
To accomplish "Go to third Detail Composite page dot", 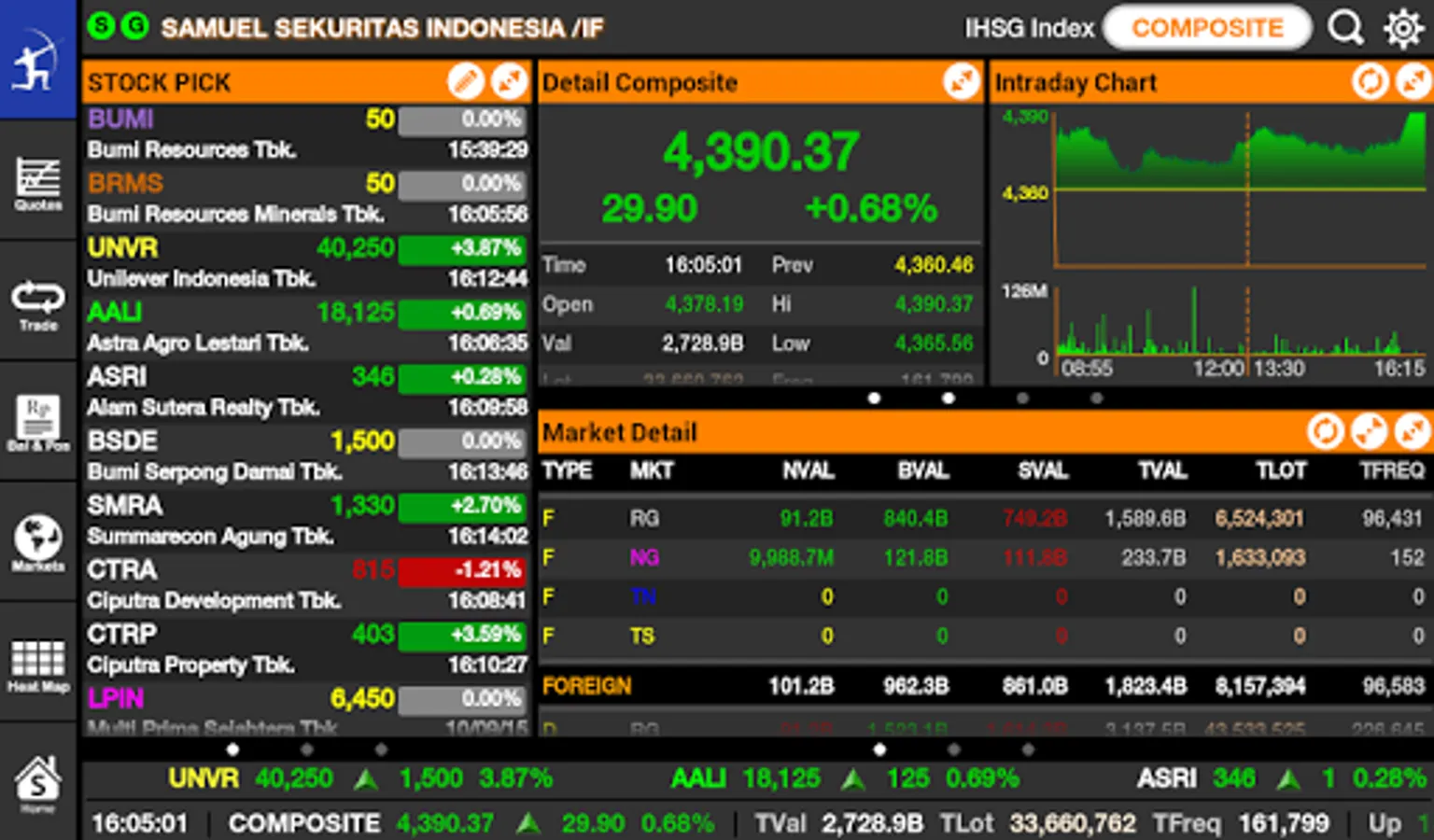I will click(x=1022, y=399).
